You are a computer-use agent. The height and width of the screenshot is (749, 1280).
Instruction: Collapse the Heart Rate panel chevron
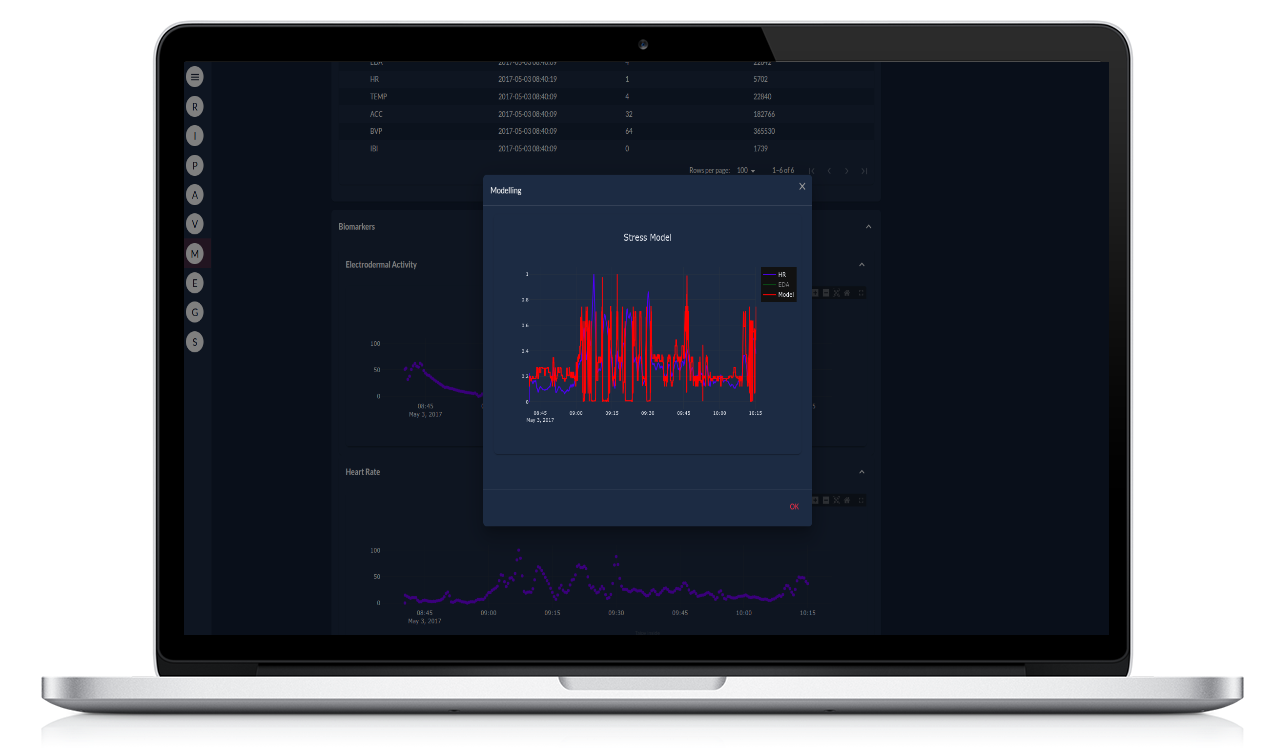pyautogui.click(x=862, y=472)
